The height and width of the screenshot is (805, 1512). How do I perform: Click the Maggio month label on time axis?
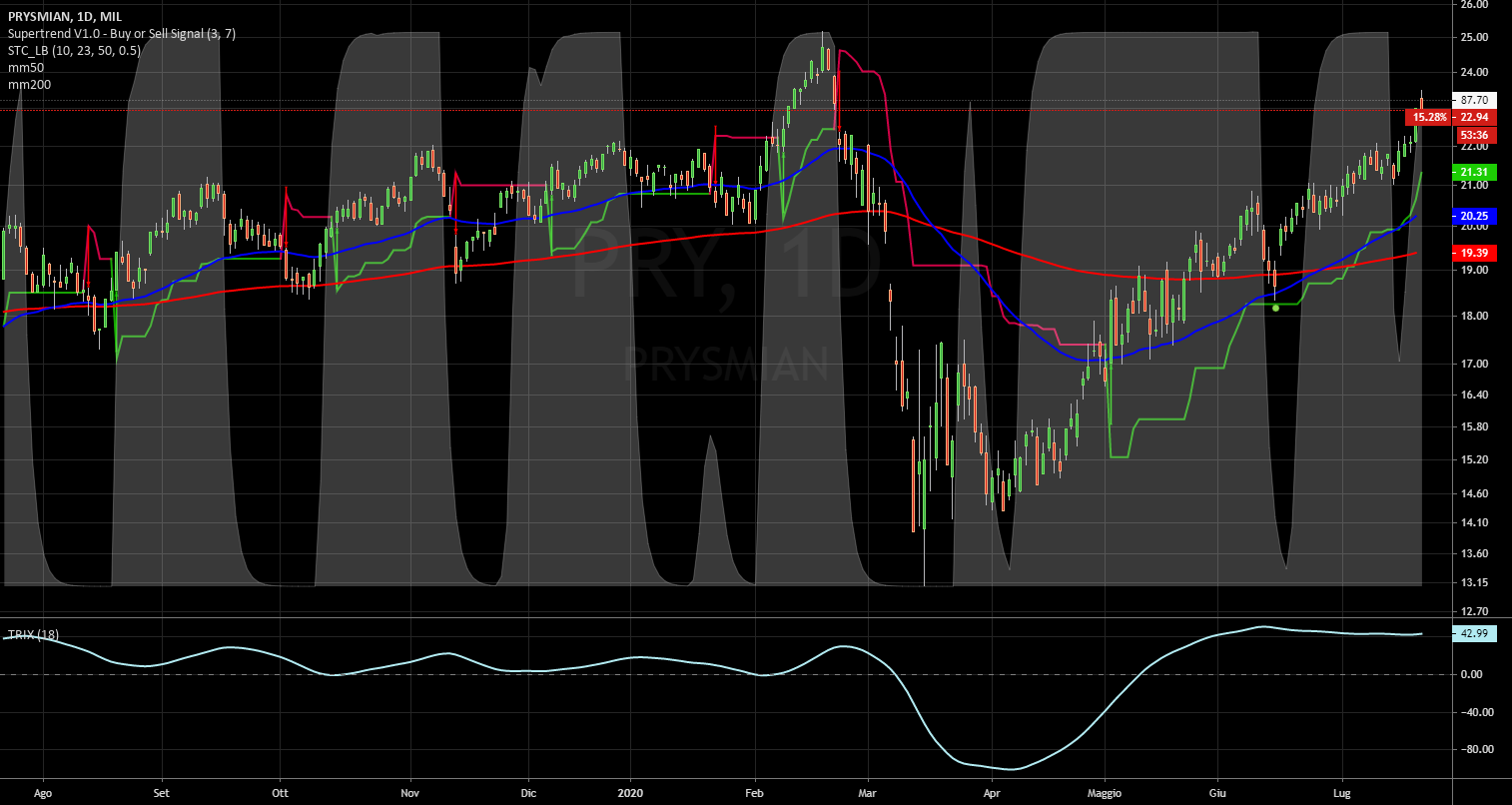[1105, 794]
